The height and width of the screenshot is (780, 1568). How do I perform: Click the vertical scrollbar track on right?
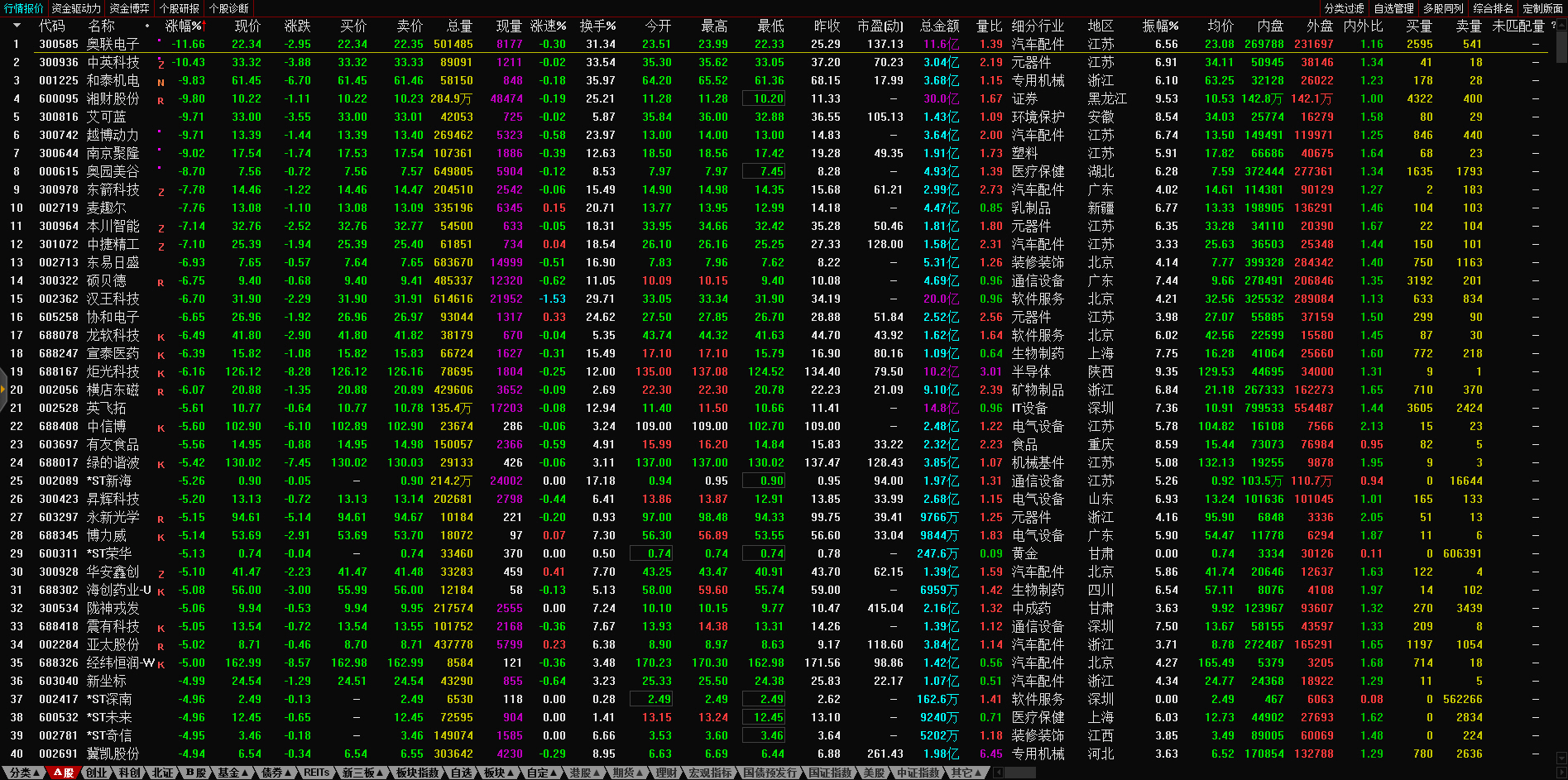[1561, 414]
